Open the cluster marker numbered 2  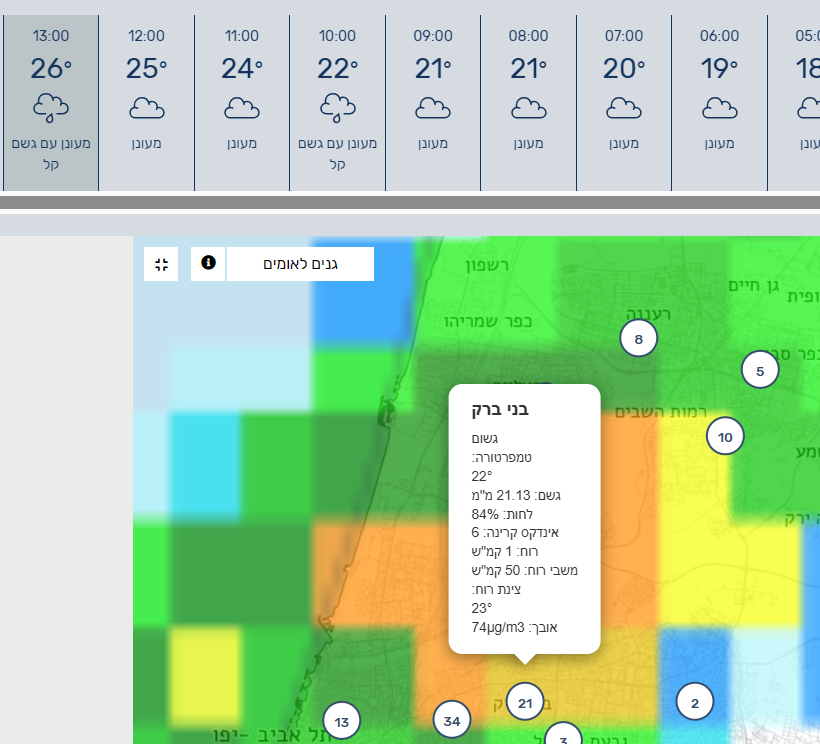pyautogui.click(x=694, y=703)
